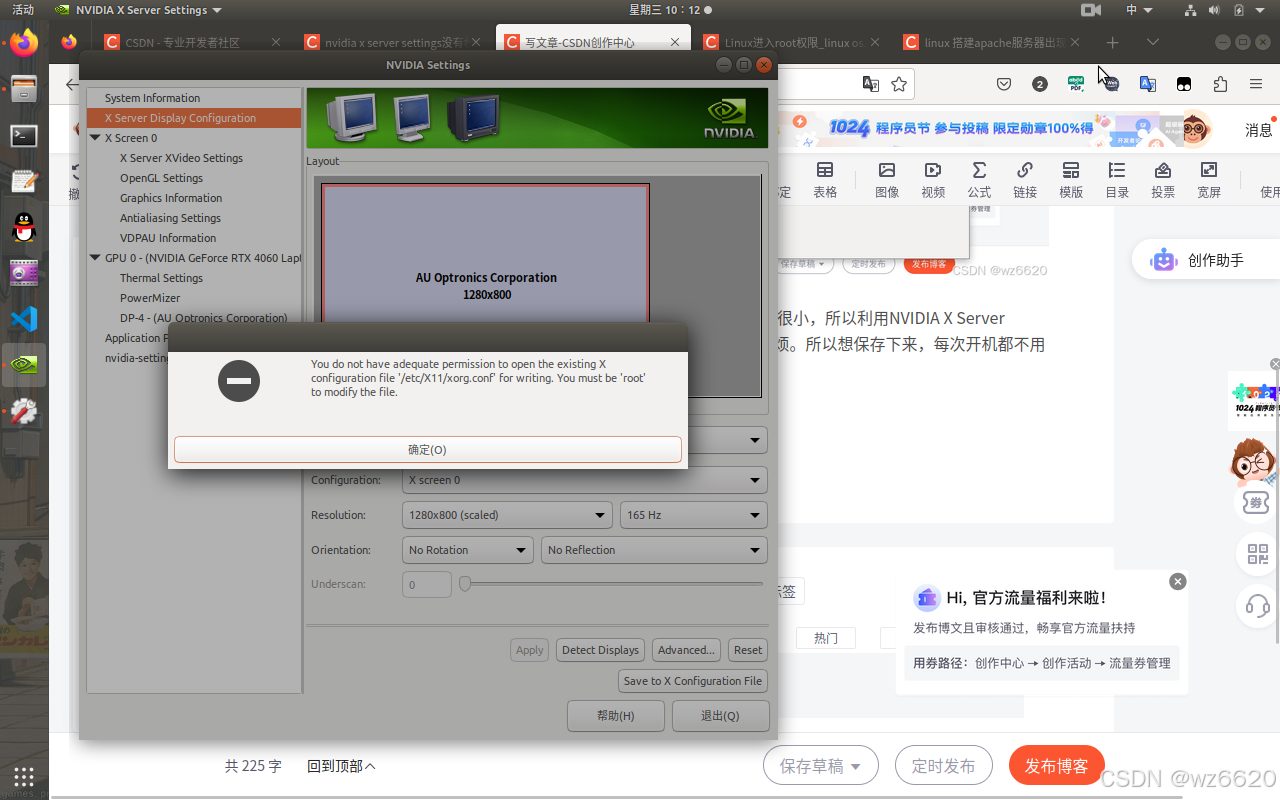Insert an image with the 图像 icon
This screenshot has height=800, width=1280.
[x=887, y=180]
